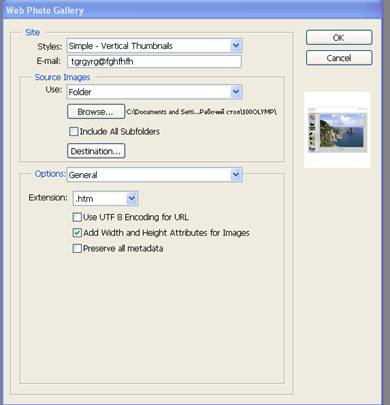390x405 pixels.
Task: Confirm the dialog with OK
Action: click(x=339, y=37)
